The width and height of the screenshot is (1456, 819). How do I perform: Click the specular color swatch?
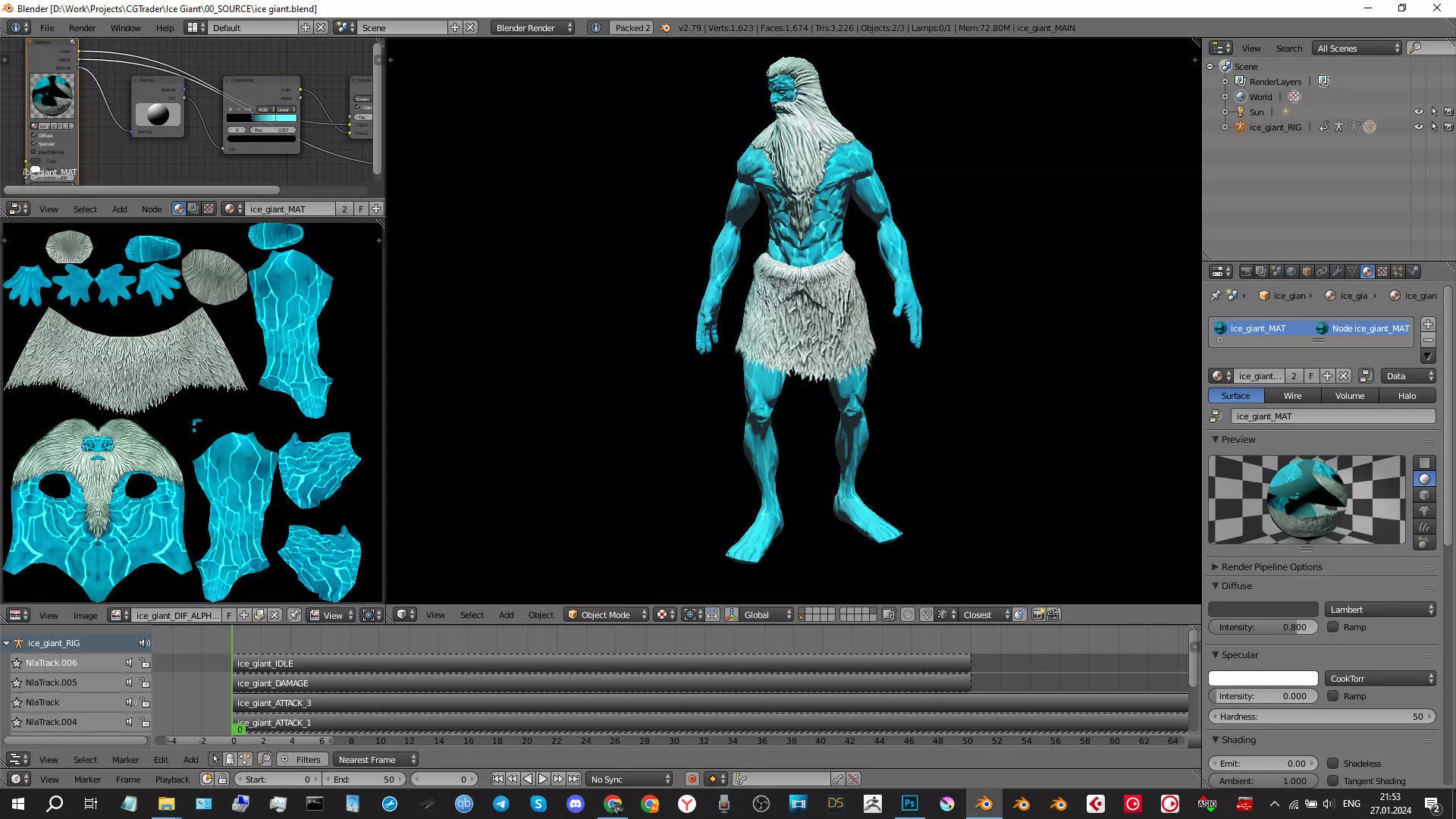point(1263,679)
